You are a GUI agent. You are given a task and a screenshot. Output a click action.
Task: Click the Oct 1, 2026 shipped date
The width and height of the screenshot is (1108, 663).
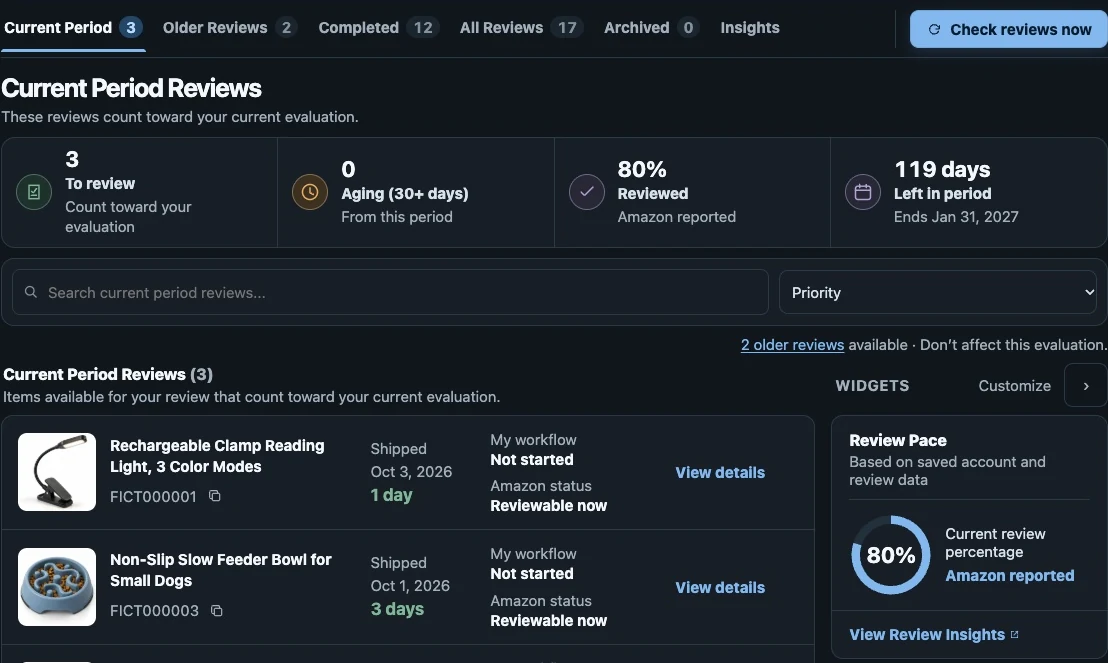[x=410, y=586]
